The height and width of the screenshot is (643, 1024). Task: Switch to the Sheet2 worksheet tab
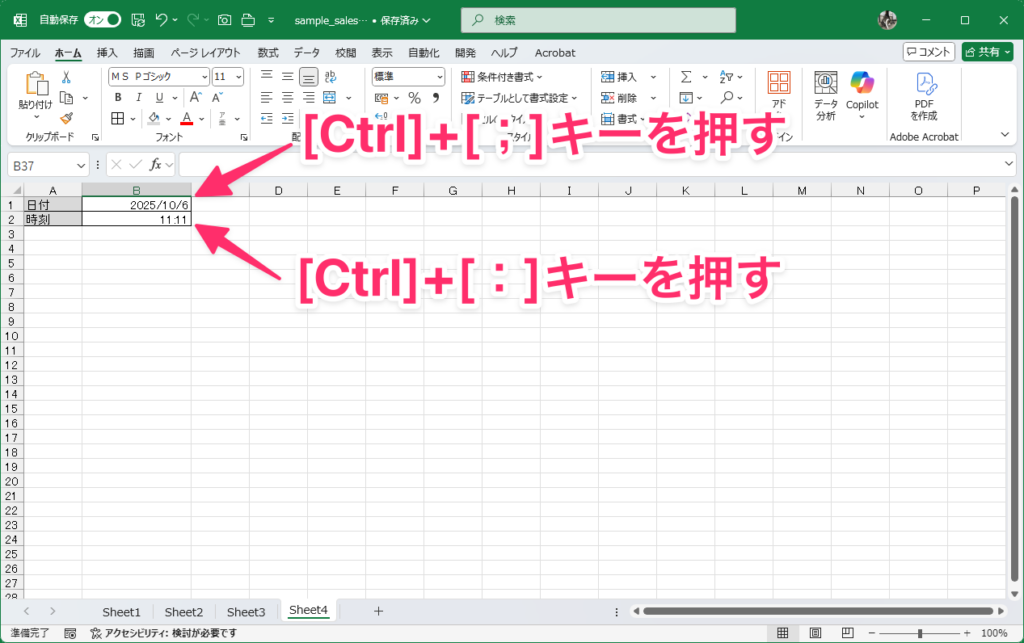point(183,611)
